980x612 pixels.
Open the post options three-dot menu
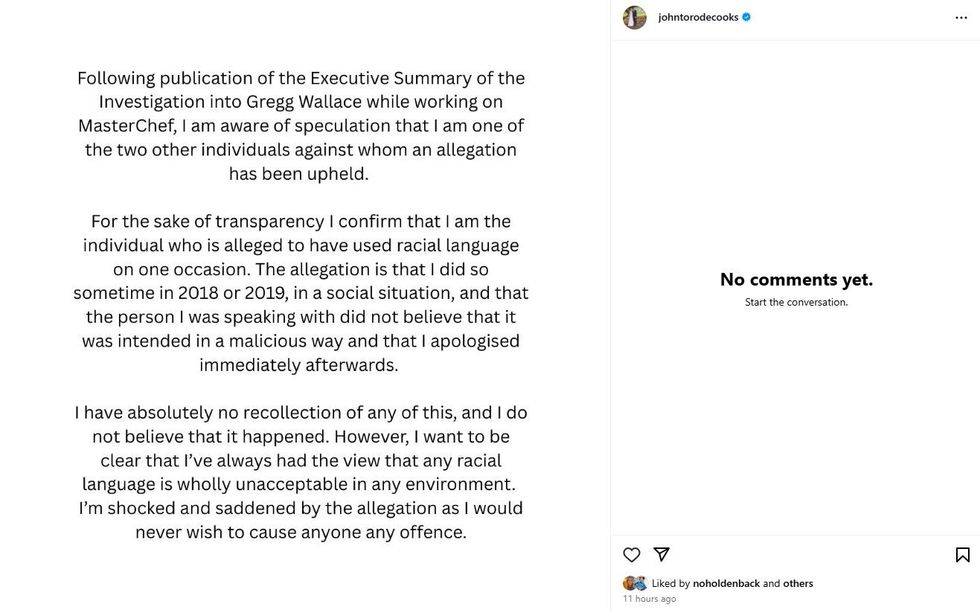coord(962,17)
